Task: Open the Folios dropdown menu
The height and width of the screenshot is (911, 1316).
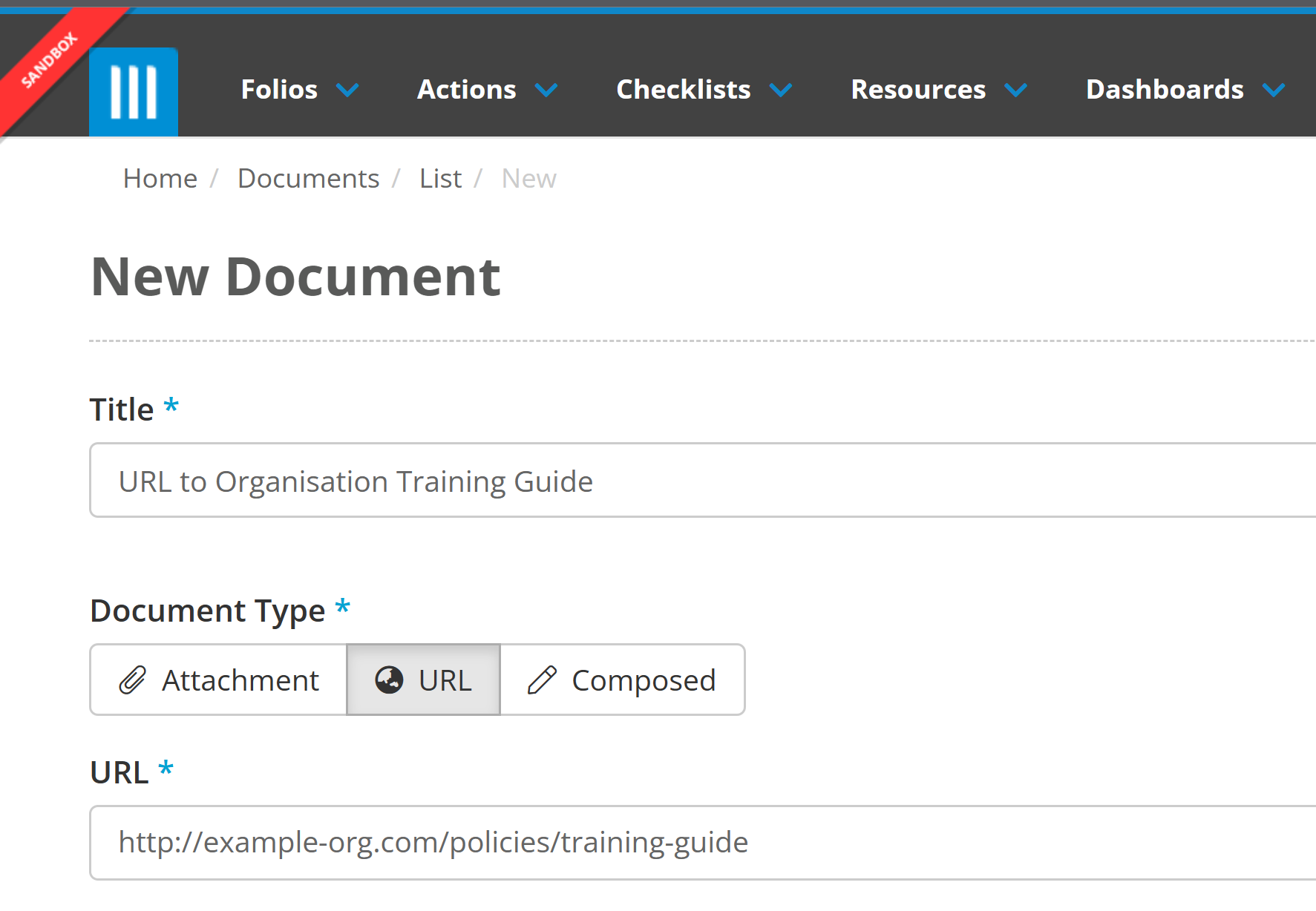Action: [x=279, y=89]
